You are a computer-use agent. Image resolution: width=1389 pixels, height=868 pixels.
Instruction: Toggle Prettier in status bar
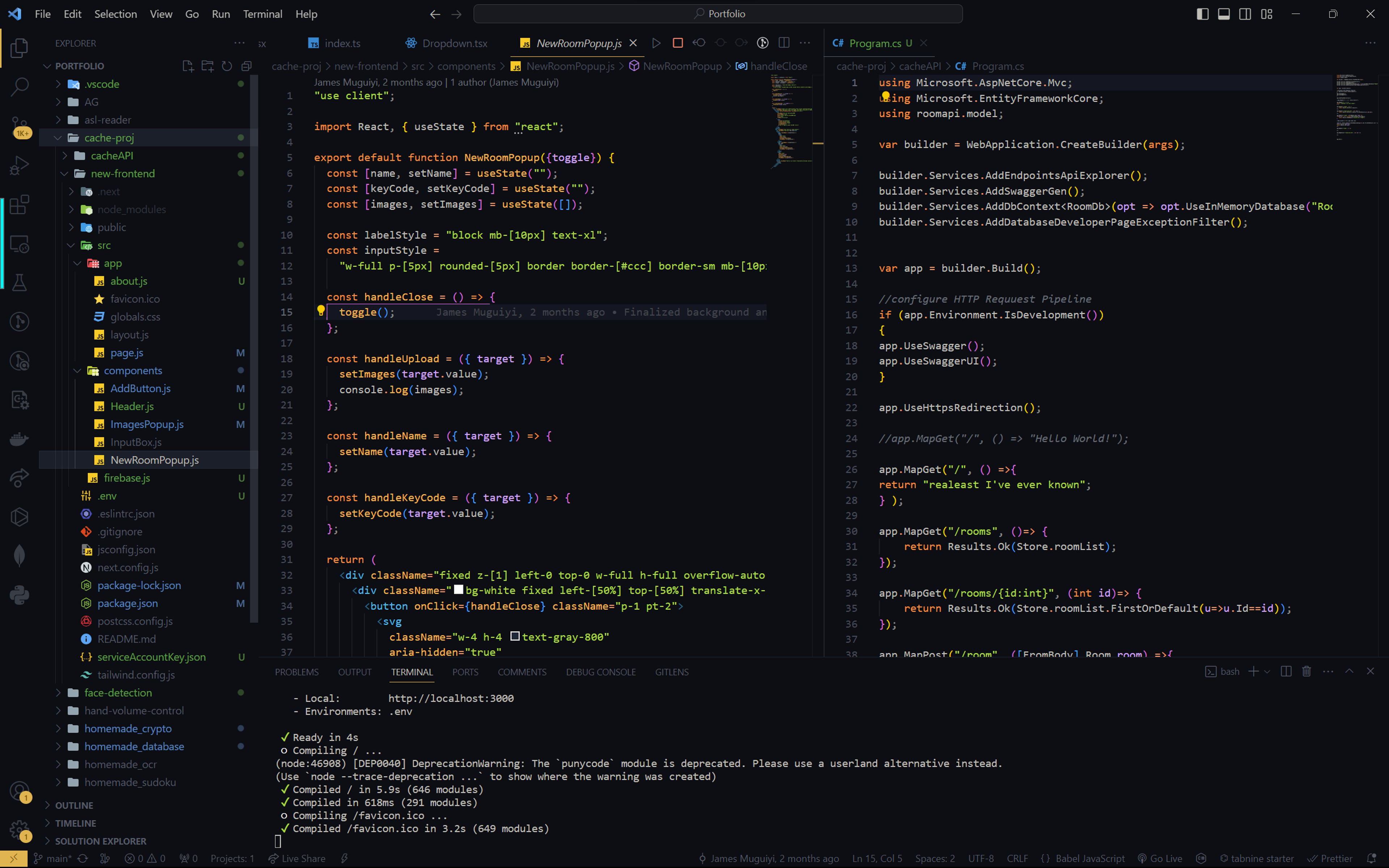click(x=1330, y=858)
